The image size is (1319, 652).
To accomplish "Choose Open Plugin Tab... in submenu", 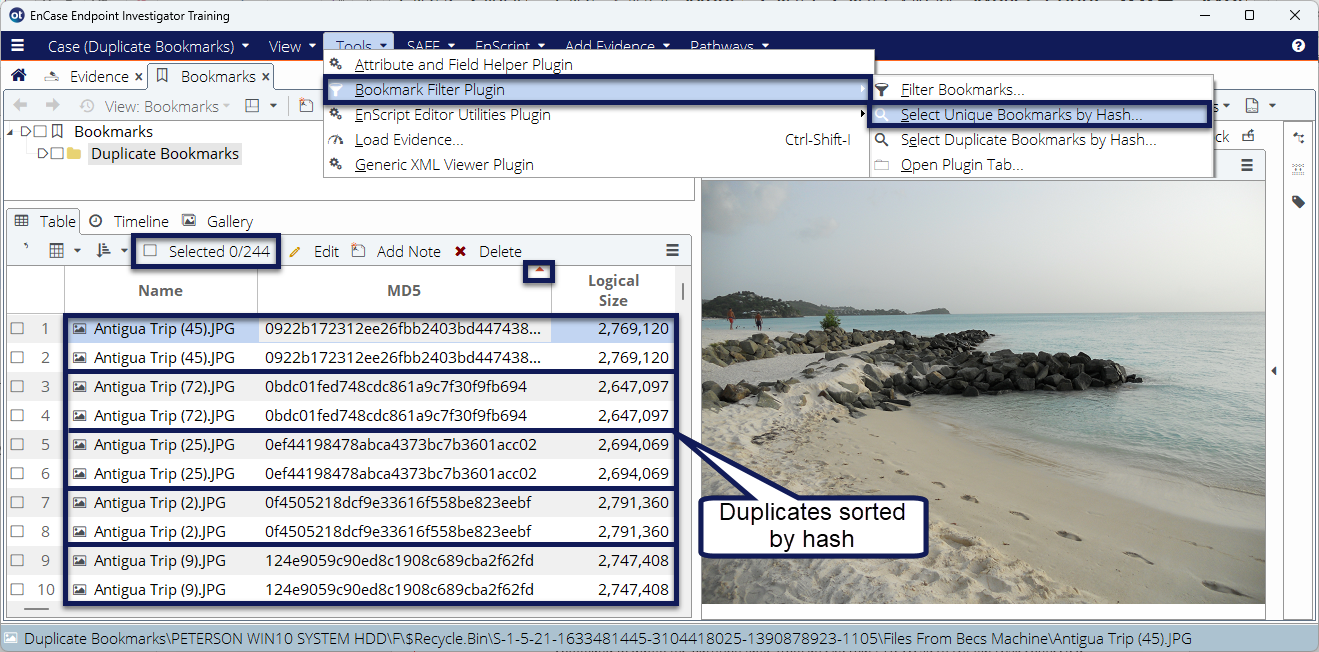I will tap(1041, 165).
